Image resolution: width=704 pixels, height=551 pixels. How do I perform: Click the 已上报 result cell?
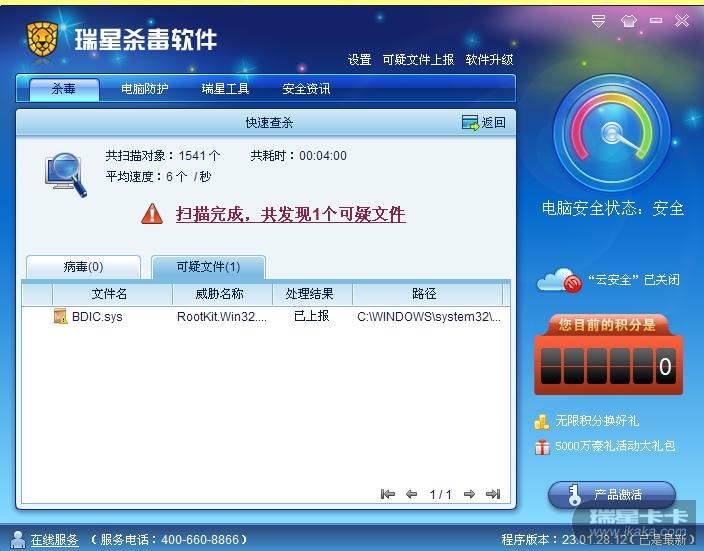(x=312, y=316)
